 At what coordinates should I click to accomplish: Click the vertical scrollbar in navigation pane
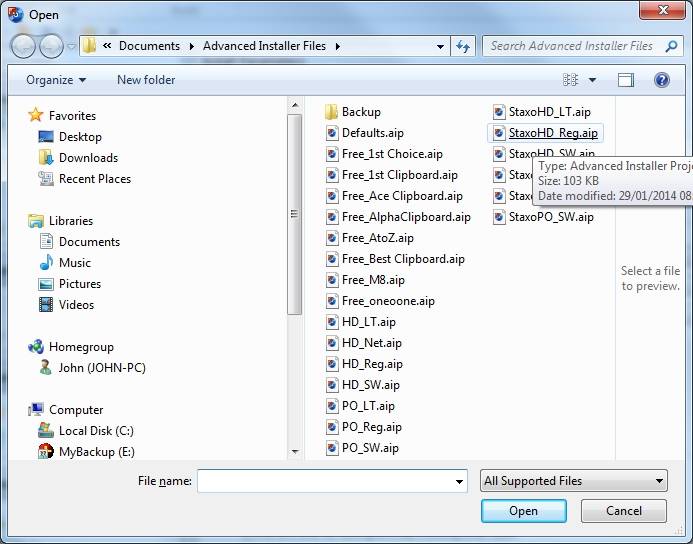click(294, 214)
